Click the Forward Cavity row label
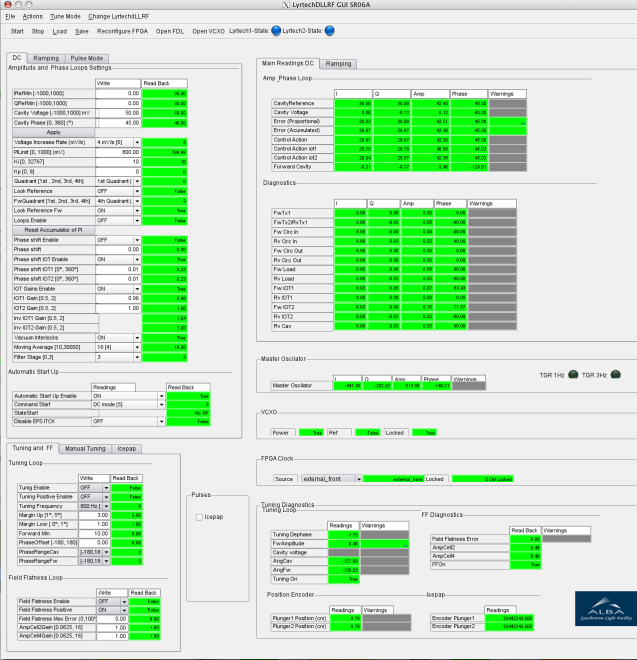 (x=303, y=167)
